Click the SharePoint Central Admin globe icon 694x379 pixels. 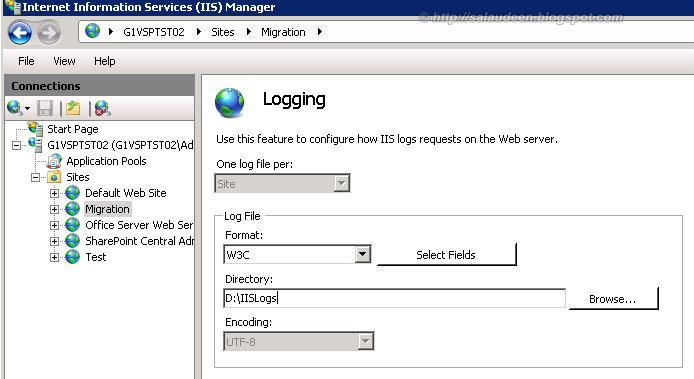(x=73, y=241)
